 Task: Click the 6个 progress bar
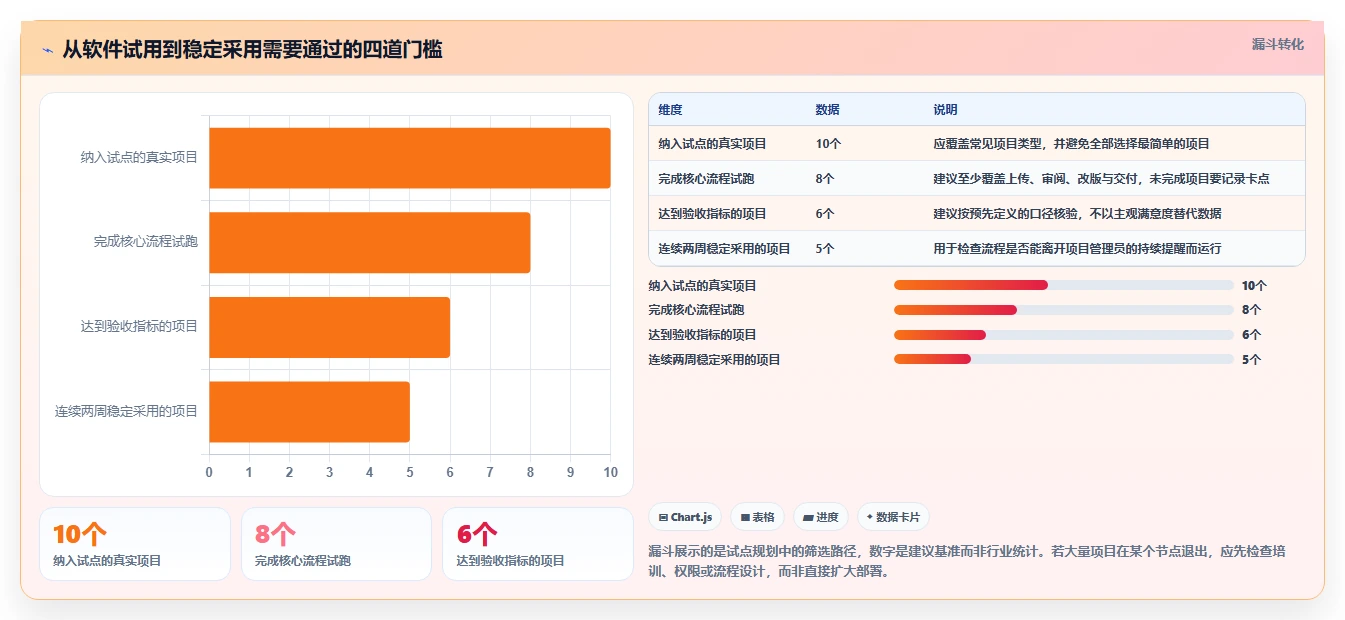click(x=1064, y=335)
